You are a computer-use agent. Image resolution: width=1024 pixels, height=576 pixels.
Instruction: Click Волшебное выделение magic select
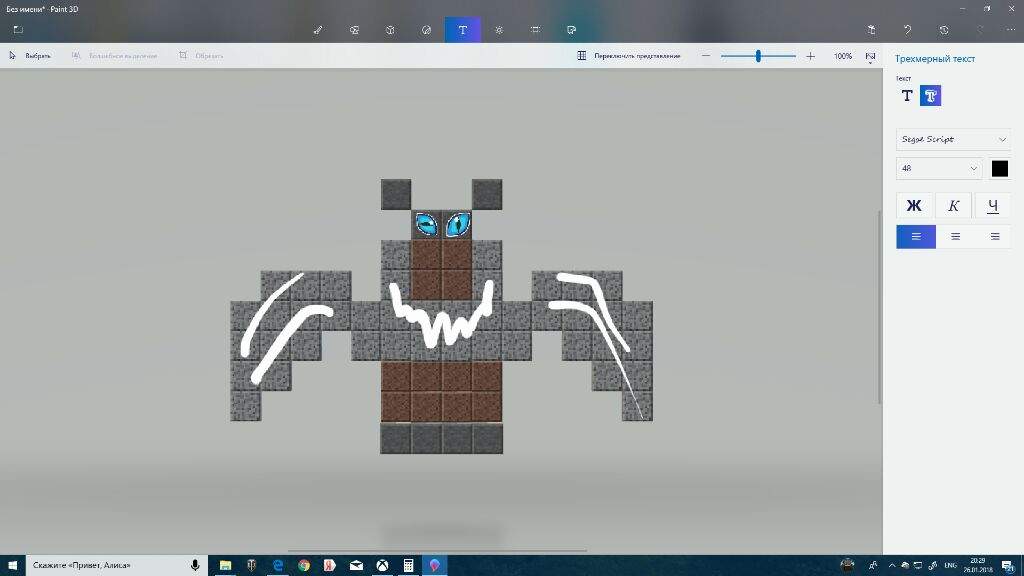click(114, 56)
